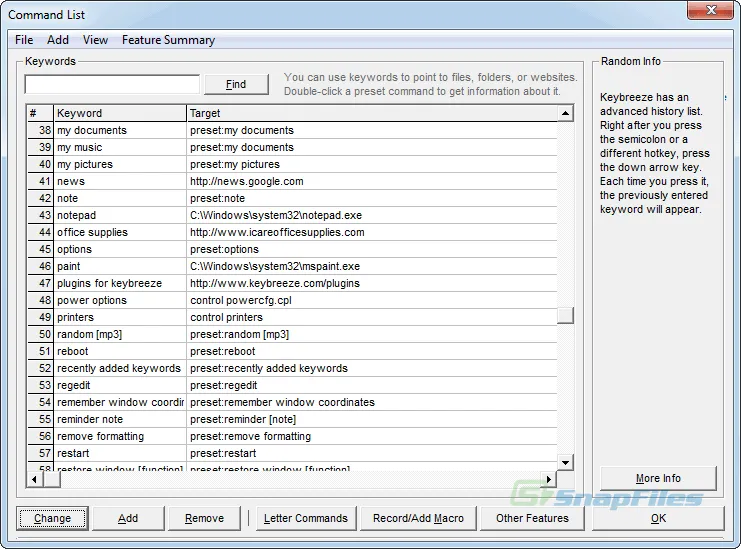Sort by the Keyword column header
Image resolution: width=741 pixels, height=549 pixels.
[120, 113]
